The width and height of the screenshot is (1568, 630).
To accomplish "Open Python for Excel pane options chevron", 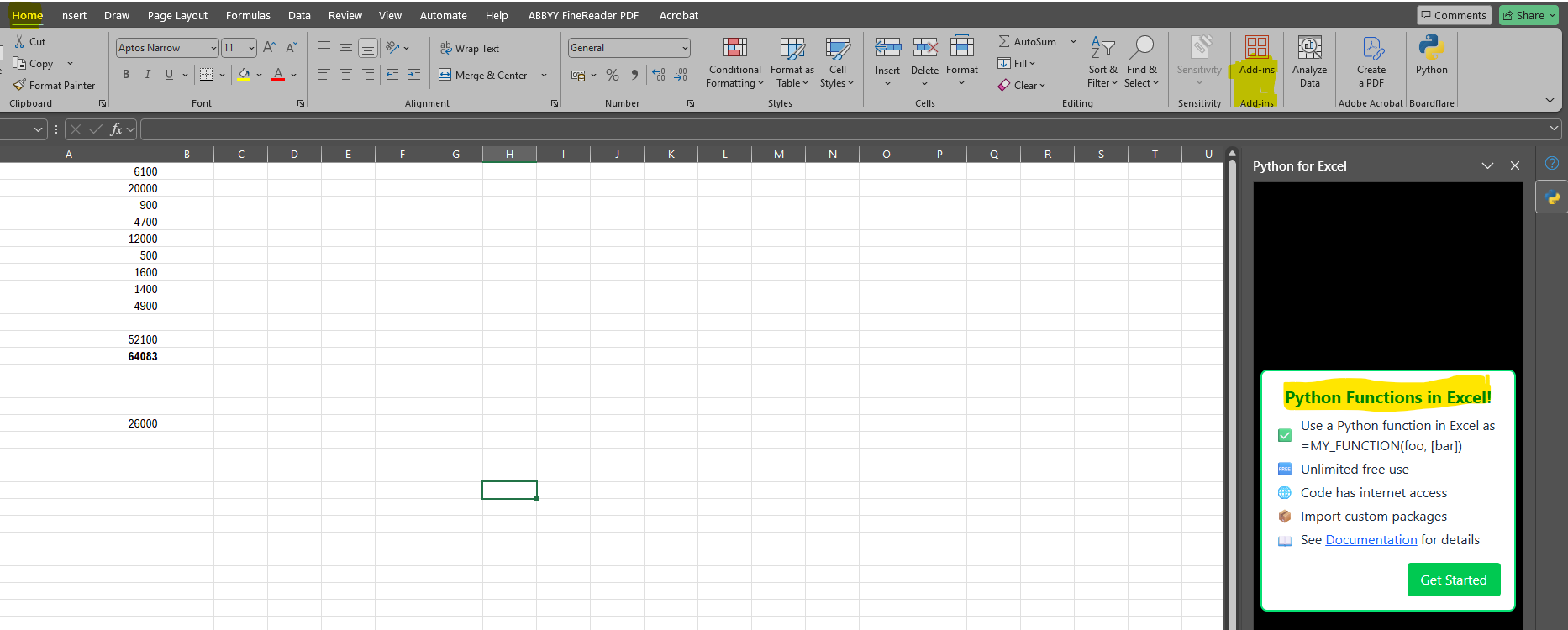I will [x=1487, y=165].
